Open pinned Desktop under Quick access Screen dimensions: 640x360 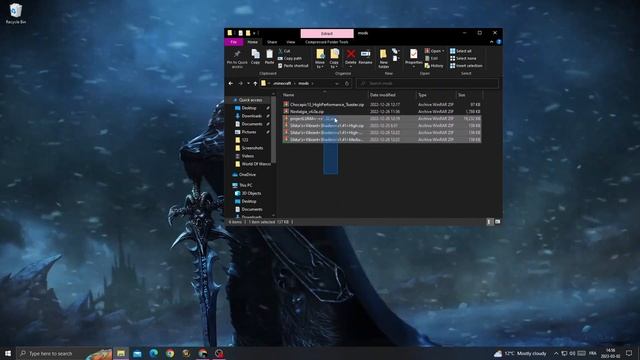coord(249,108)
